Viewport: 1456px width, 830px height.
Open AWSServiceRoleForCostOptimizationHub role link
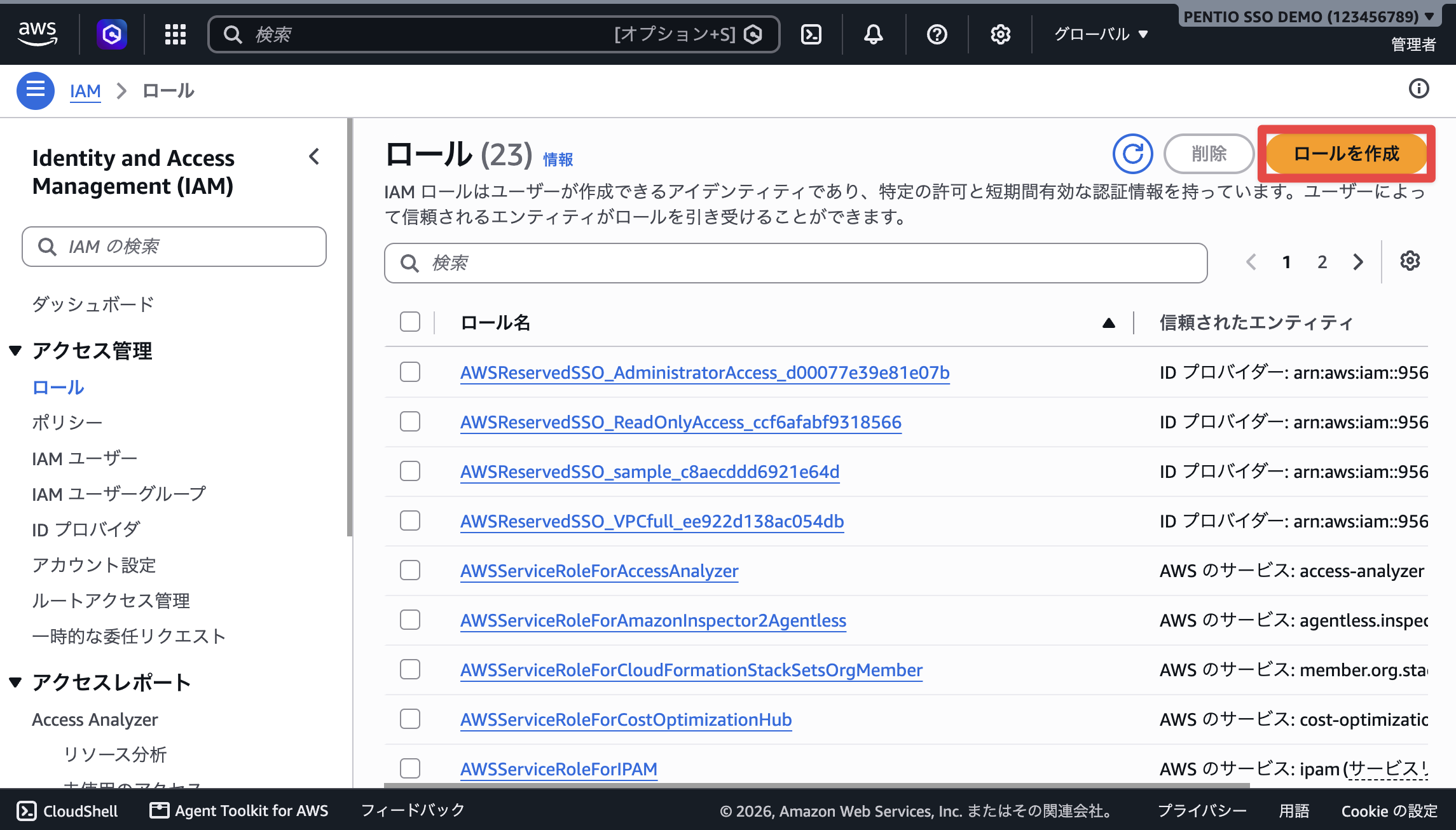tap(626, 719)
